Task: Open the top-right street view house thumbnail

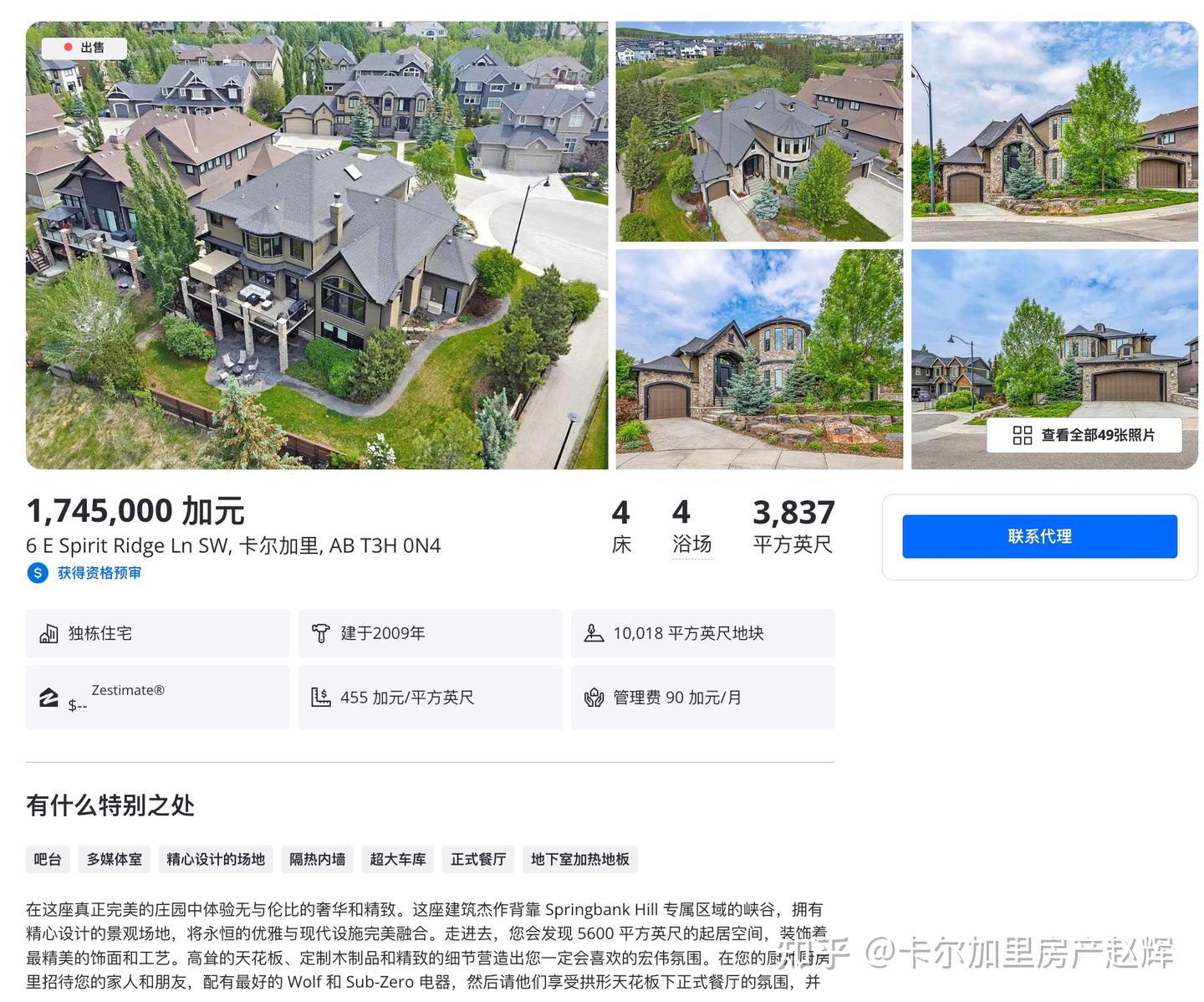Action: (1054, 131)
